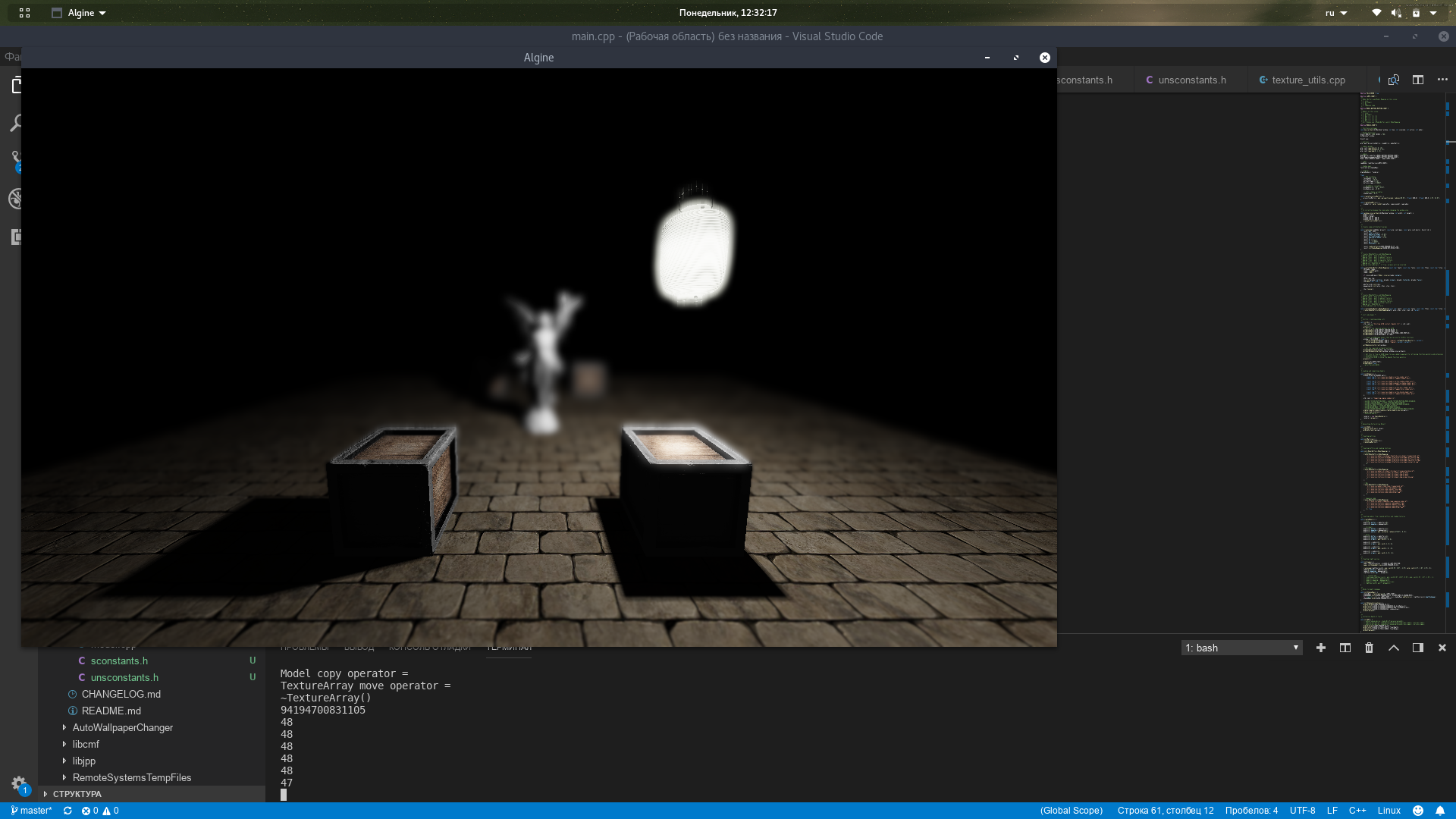1456x819 pixels.
Task: Expand RemoteSystemsTempFiles folder
Action: click(x=132, y=777)
